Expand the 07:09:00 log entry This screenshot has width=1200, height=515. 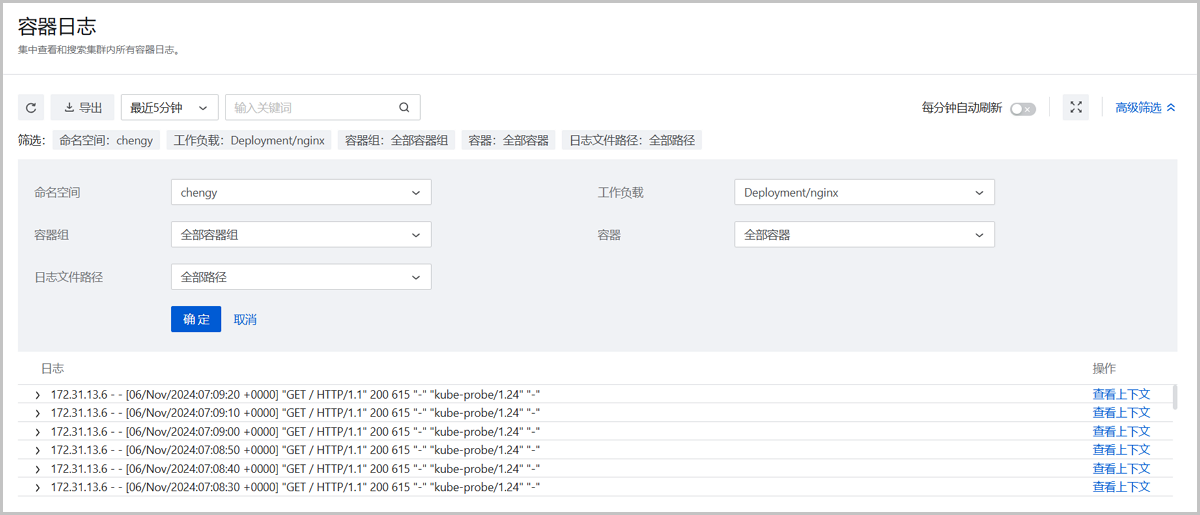click(x=38, y=432)
